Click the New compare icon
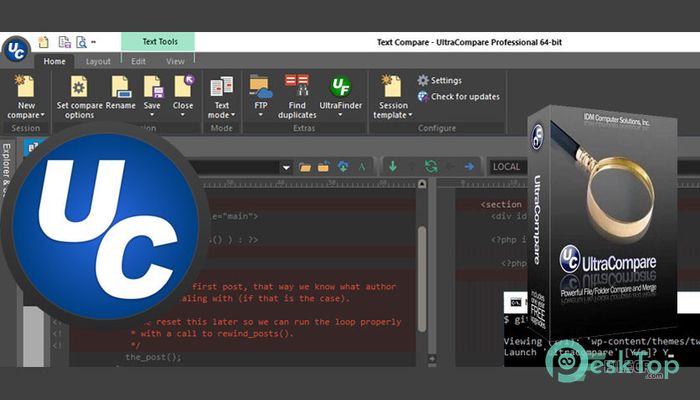The width and height of the screenshot is (700, 400). click(x=25, y=87)
